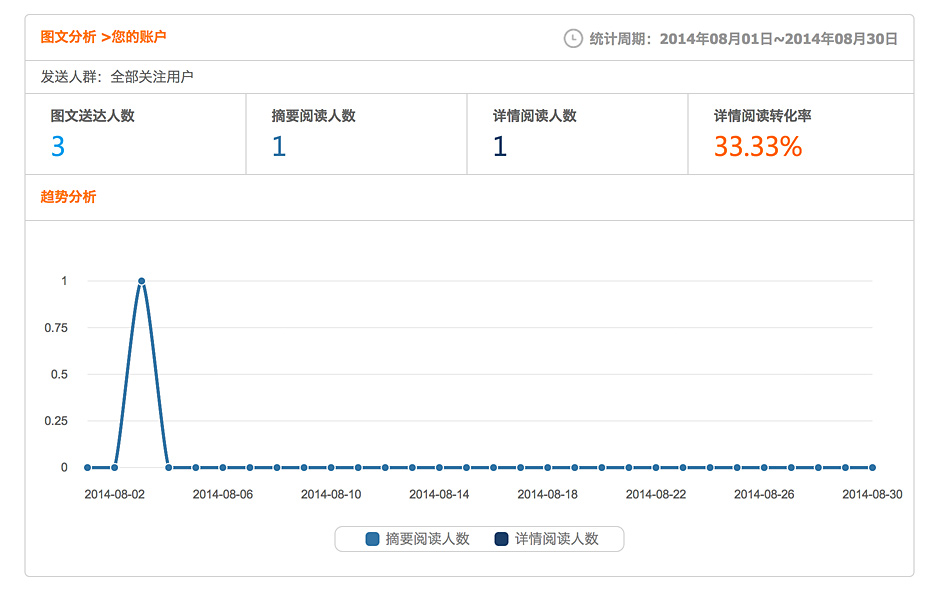Select the 您的账户 breadcrumb
Viewport: 940px width, 598px height.
(x=138, y=37)
